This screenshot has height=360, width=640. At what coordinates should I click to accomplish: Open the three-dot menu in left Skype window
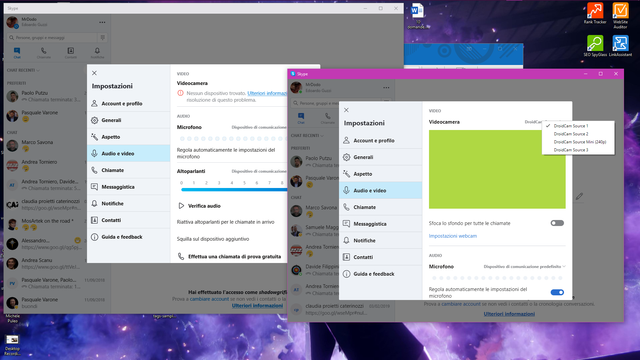click(x=102, y=22)
